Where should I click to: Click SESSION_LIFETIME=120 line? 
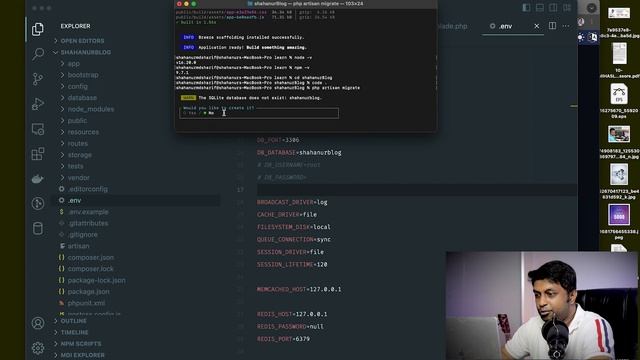click(292, 265)
